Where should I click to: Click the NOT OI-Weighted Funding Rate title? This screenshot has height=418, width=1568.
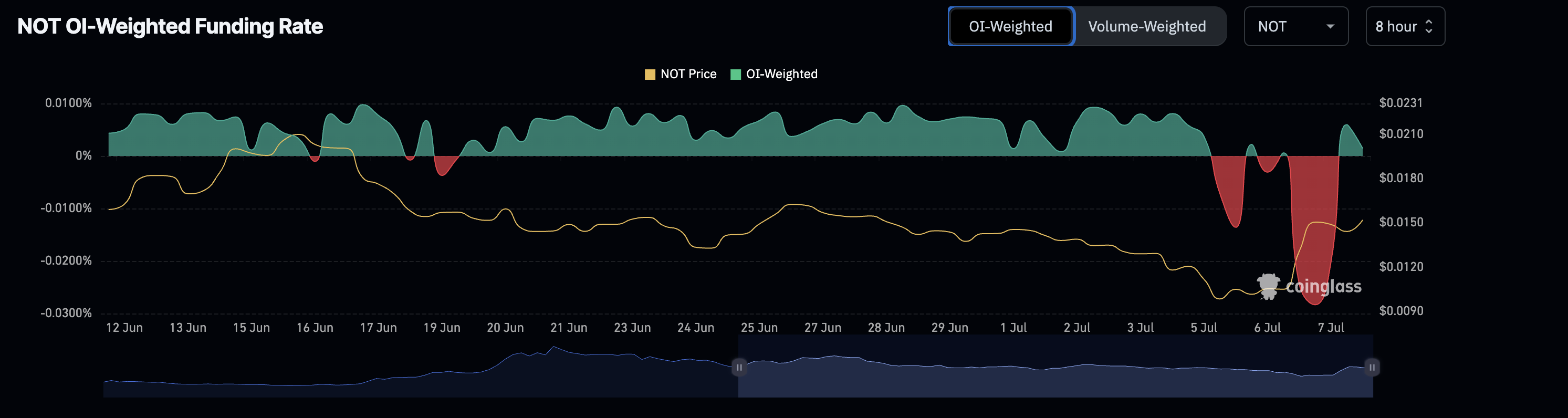click(x=170, y=26)
